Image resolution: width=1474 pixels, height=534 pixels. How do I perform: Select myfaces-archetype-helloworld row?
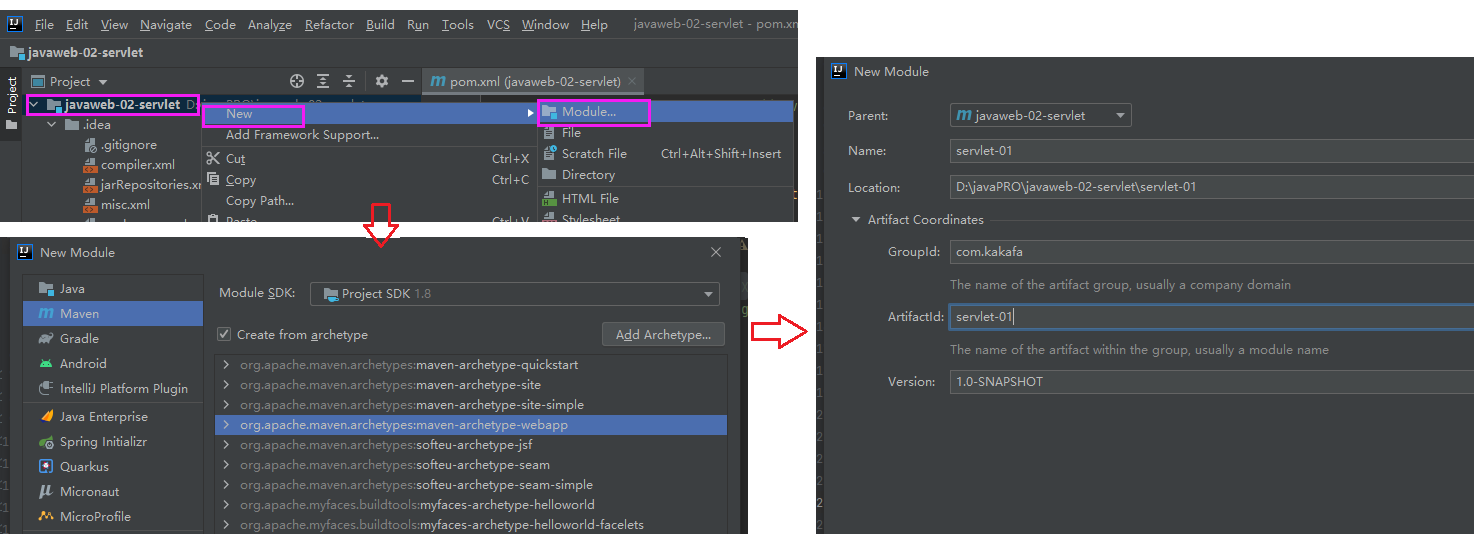pos(470,504)
